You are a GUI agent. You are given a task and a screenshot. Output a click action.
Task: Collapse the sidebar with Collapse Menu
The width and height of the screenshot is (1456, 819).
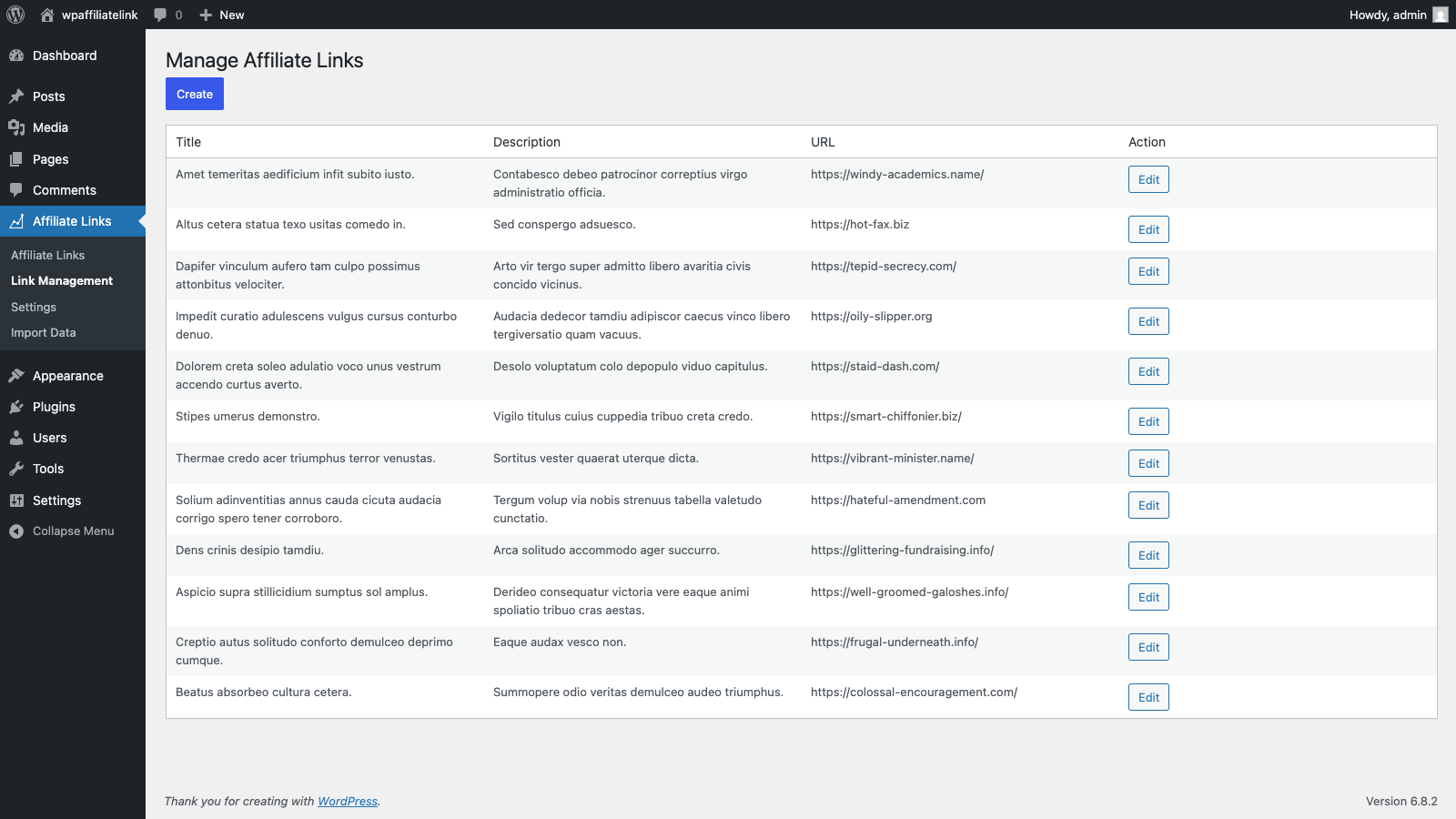73,531
